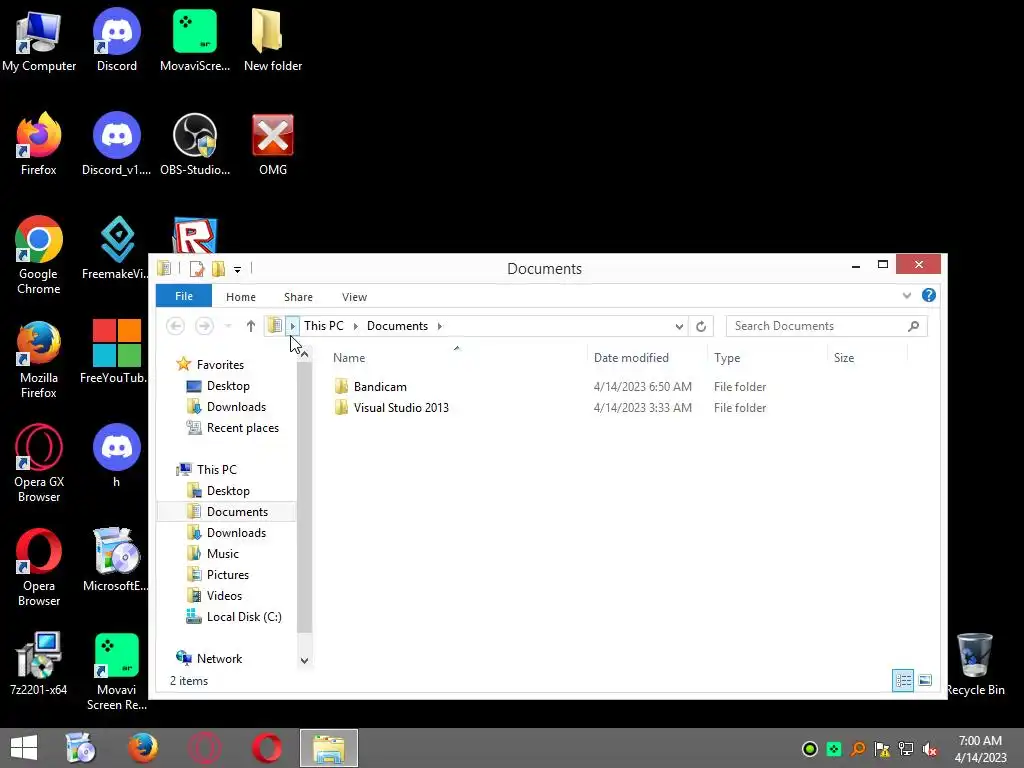Select the 7z2201-x64 installer icon
This screenshot has height=768, width=1024.
click(39, 664)
